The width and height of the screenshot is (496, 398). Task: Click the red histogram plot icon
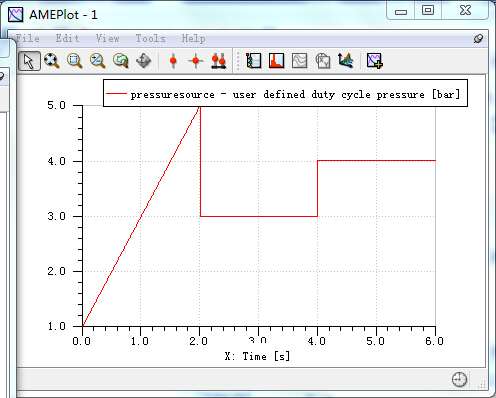[x=276, y=61]
